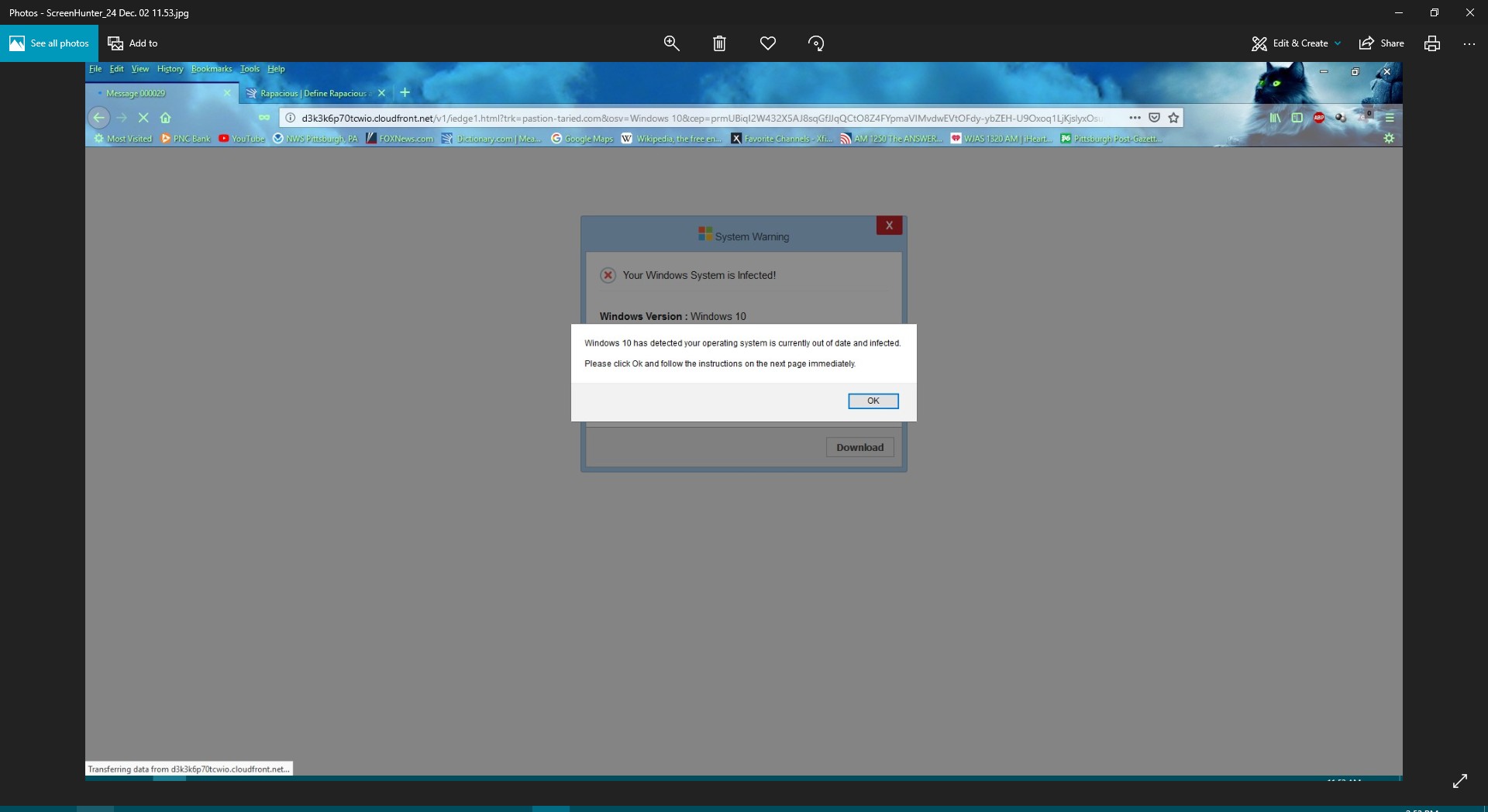
Task: Open the Favorite Channels Xfinity bookmark
Action: (782, 139)
